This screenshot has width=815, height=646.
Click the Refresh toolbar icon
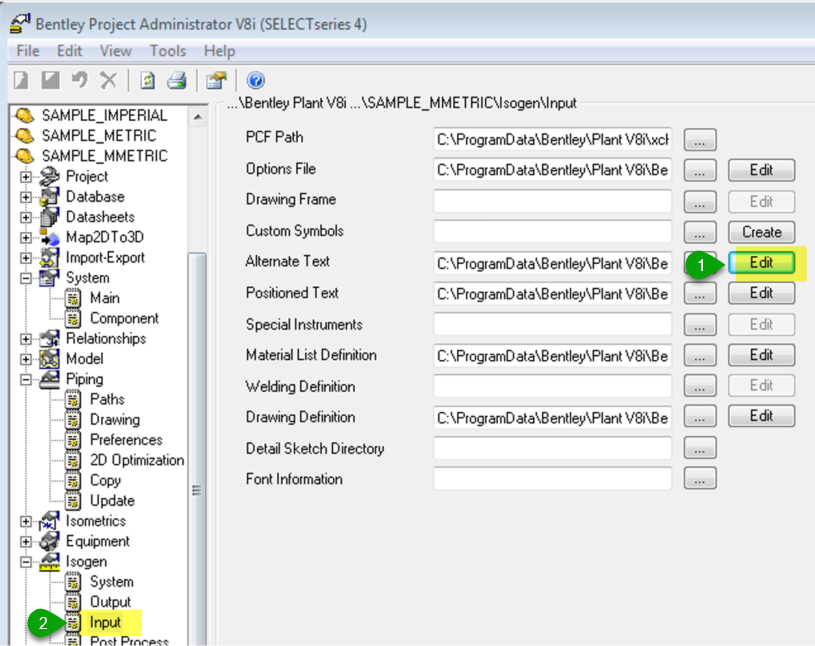tap(148, 81)
